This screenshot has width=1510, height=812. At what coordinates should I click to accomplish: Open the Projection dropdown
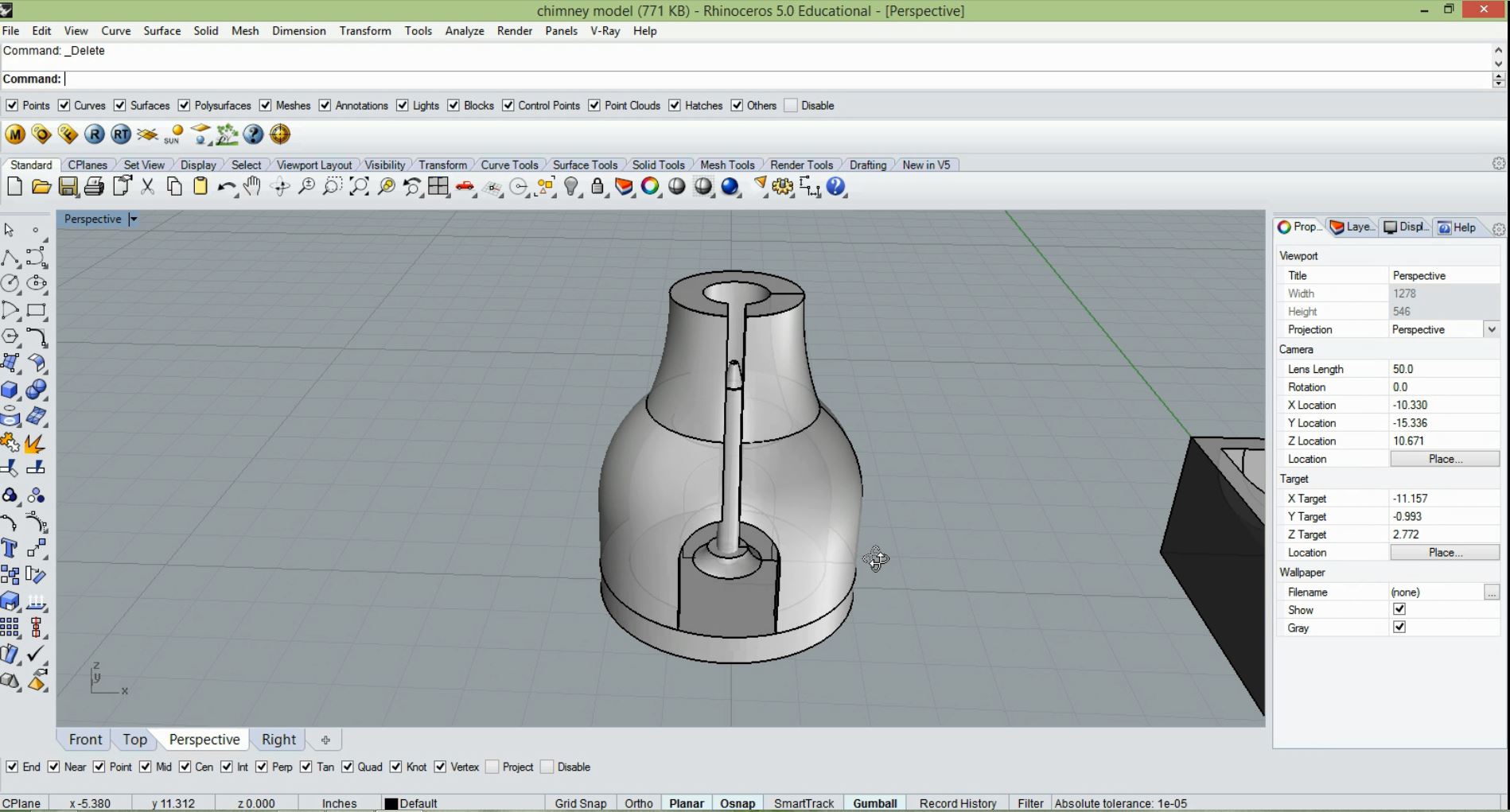pos(1491,329)
